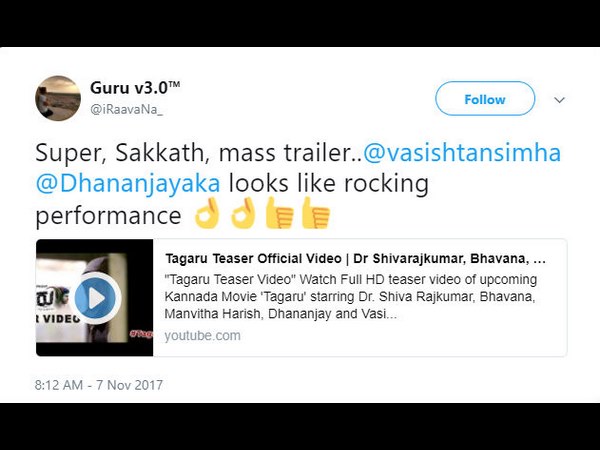Image resolution: width=600 pixels, height=450 pixels.
Task: Click the Tagaru video thumbnail image
Action: (x=95, y=298)
